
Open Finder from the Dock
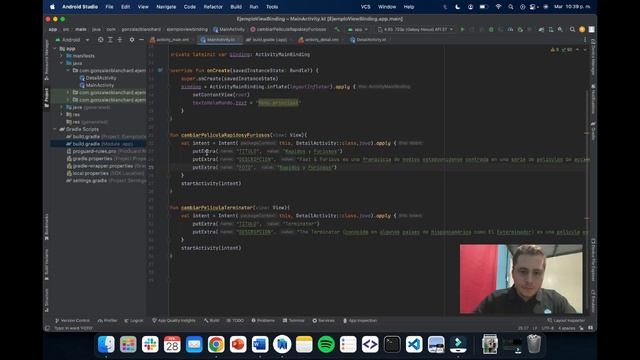[106, 344]
